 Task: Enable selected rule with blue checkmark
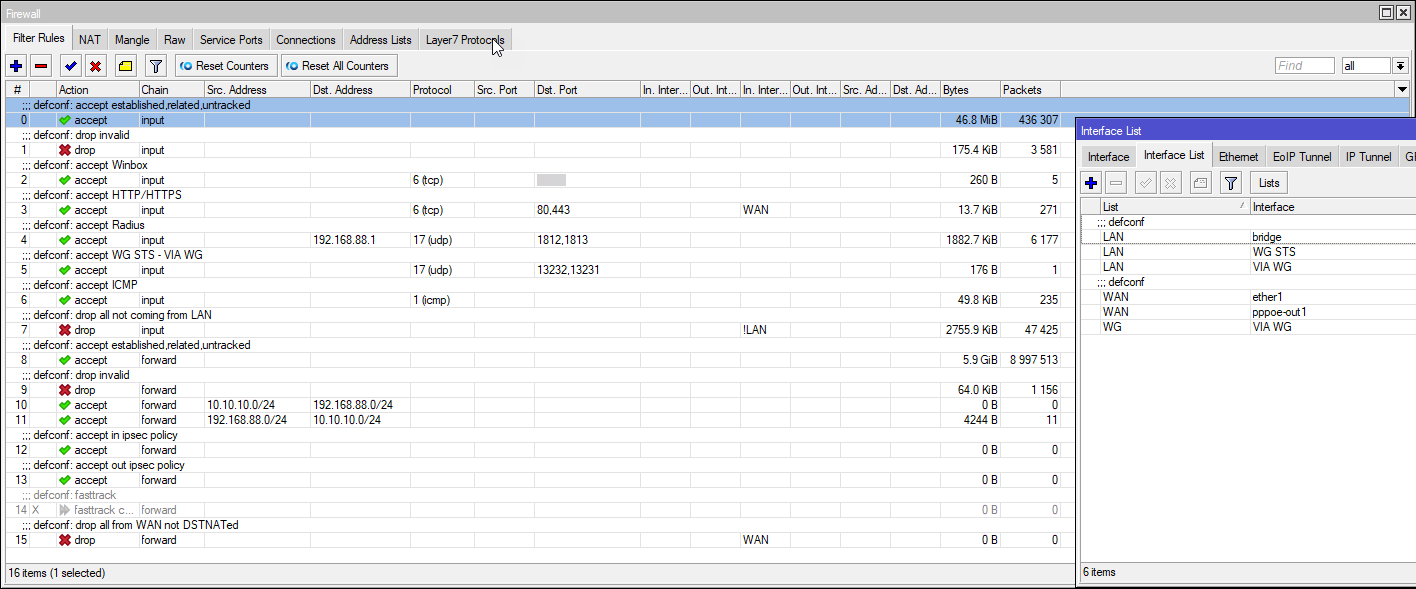[x=70, y=66]
